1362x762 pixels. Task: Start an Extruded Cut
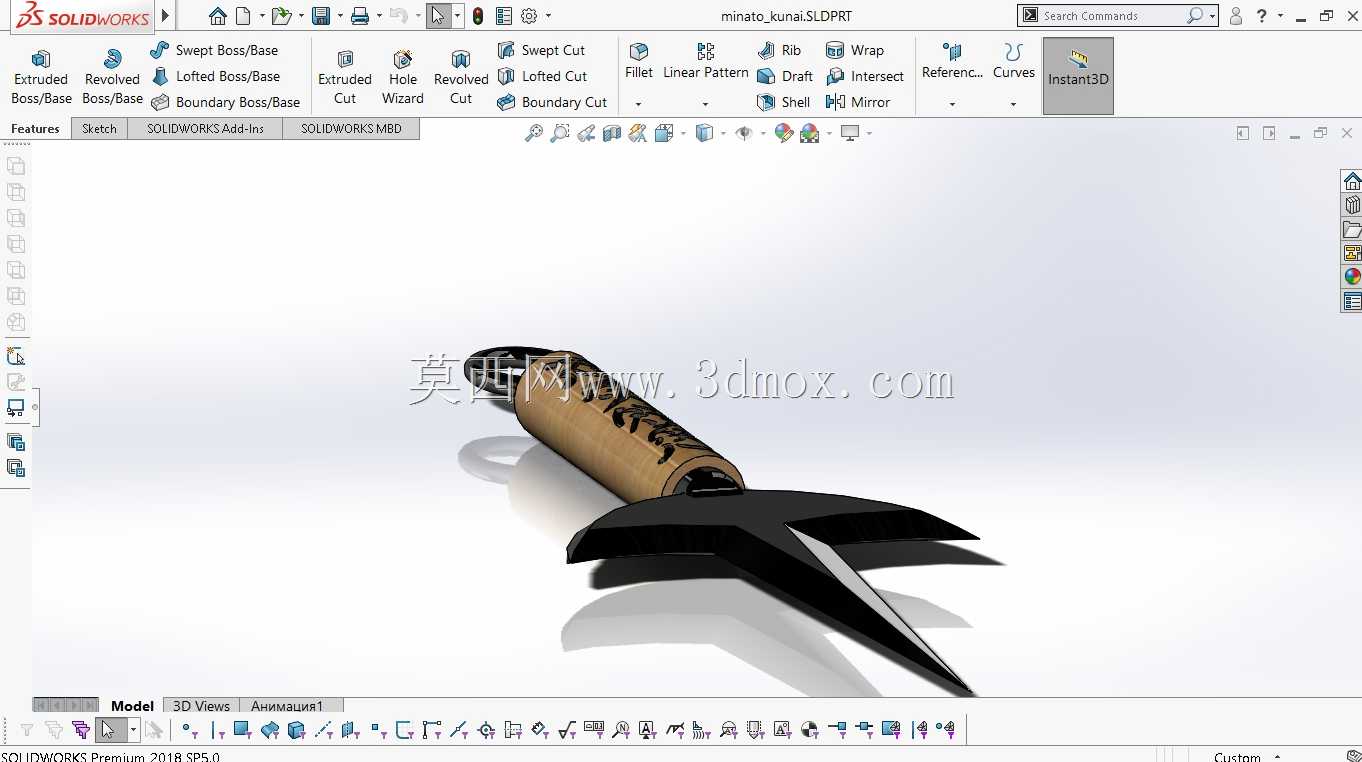click(x=345, y=77)
